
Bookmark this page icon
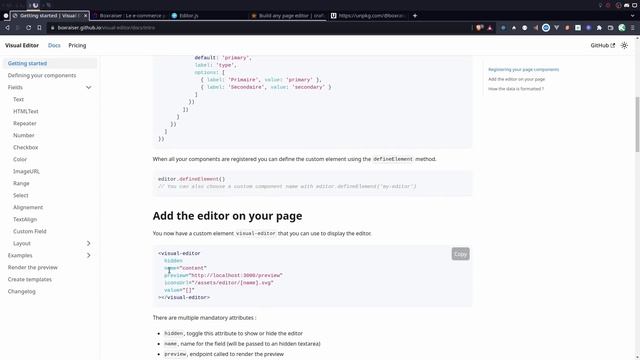[x=39, y=28]
